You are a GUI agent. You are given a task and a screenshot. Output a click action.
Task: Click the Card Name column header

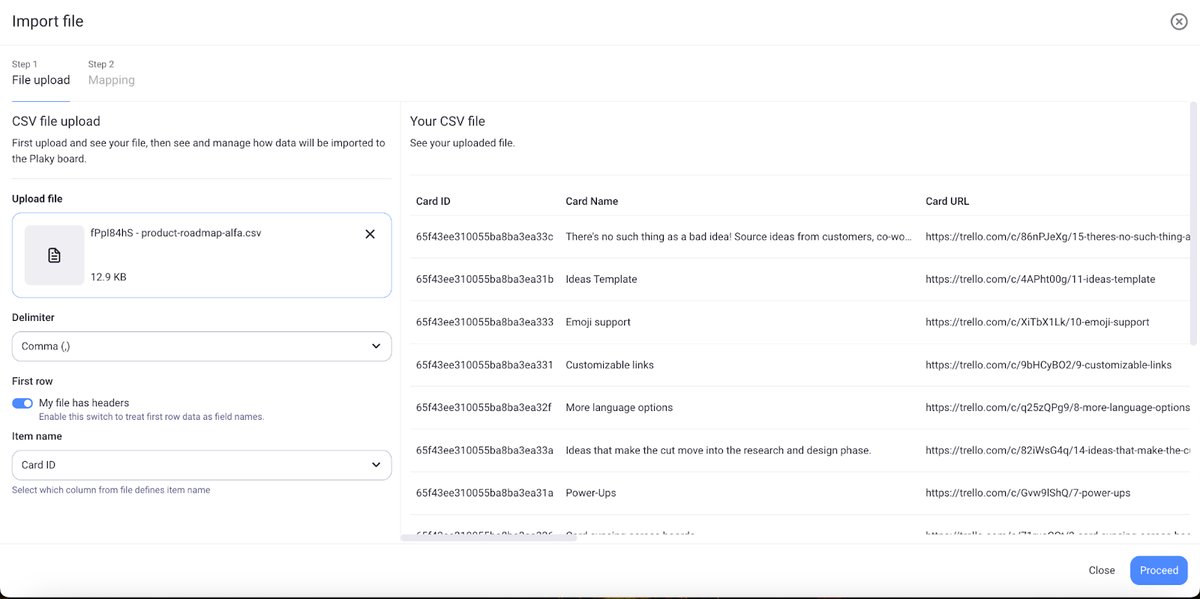(x=592, y=201)
